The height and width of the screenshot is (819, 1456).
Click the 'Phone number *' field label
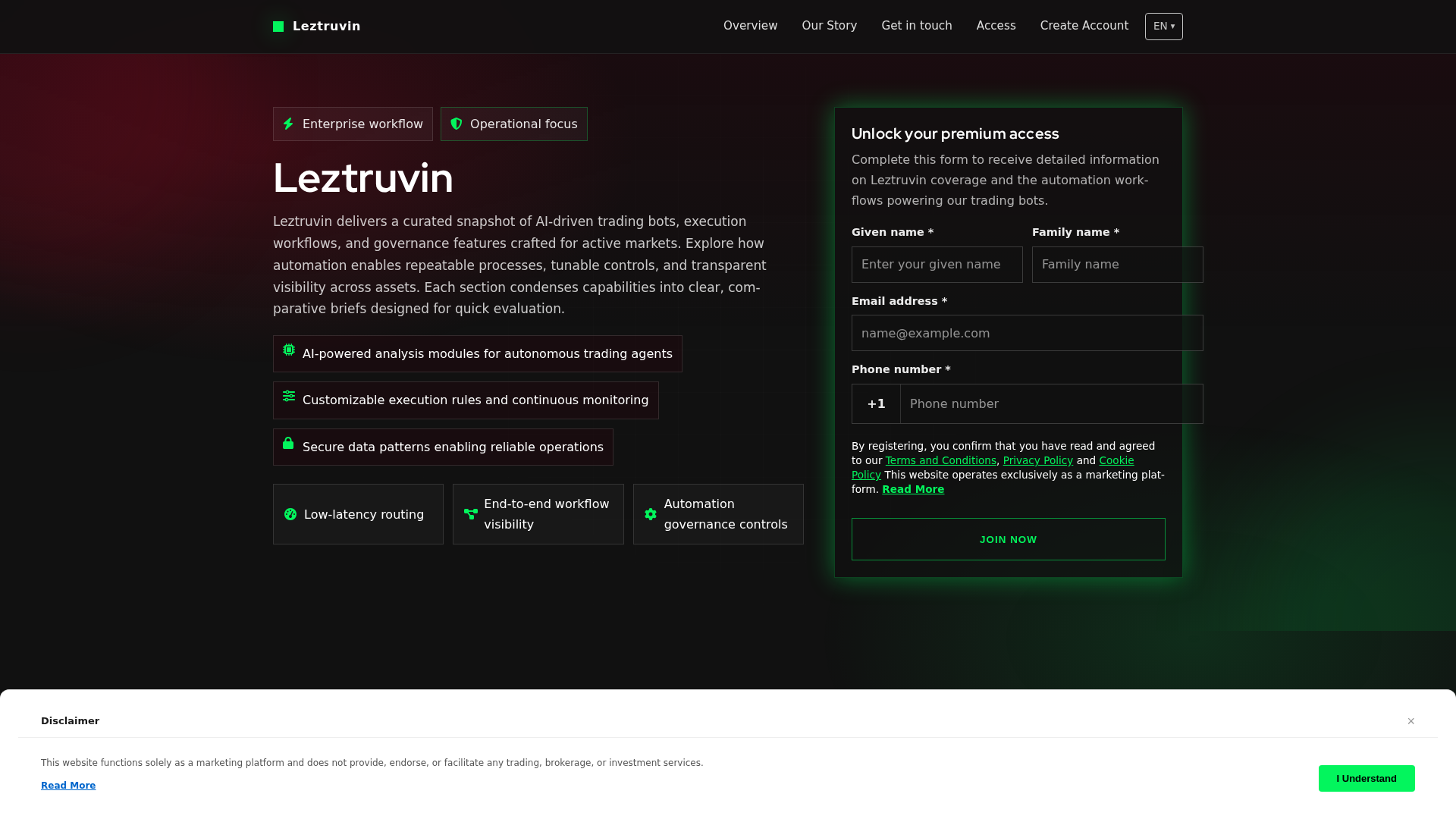901,369
